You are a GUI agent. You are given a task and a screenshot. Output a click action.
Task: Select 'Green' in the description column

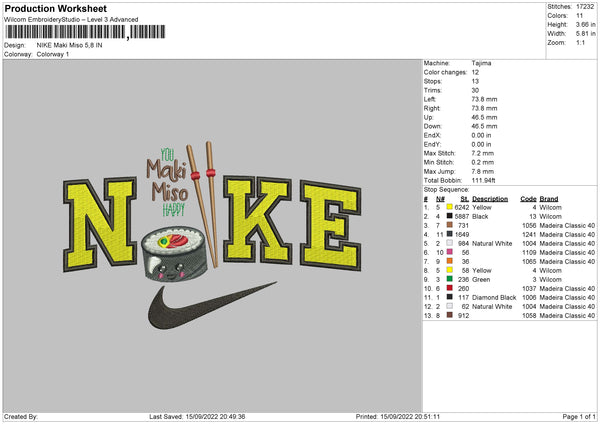click(x=481, y=279)
